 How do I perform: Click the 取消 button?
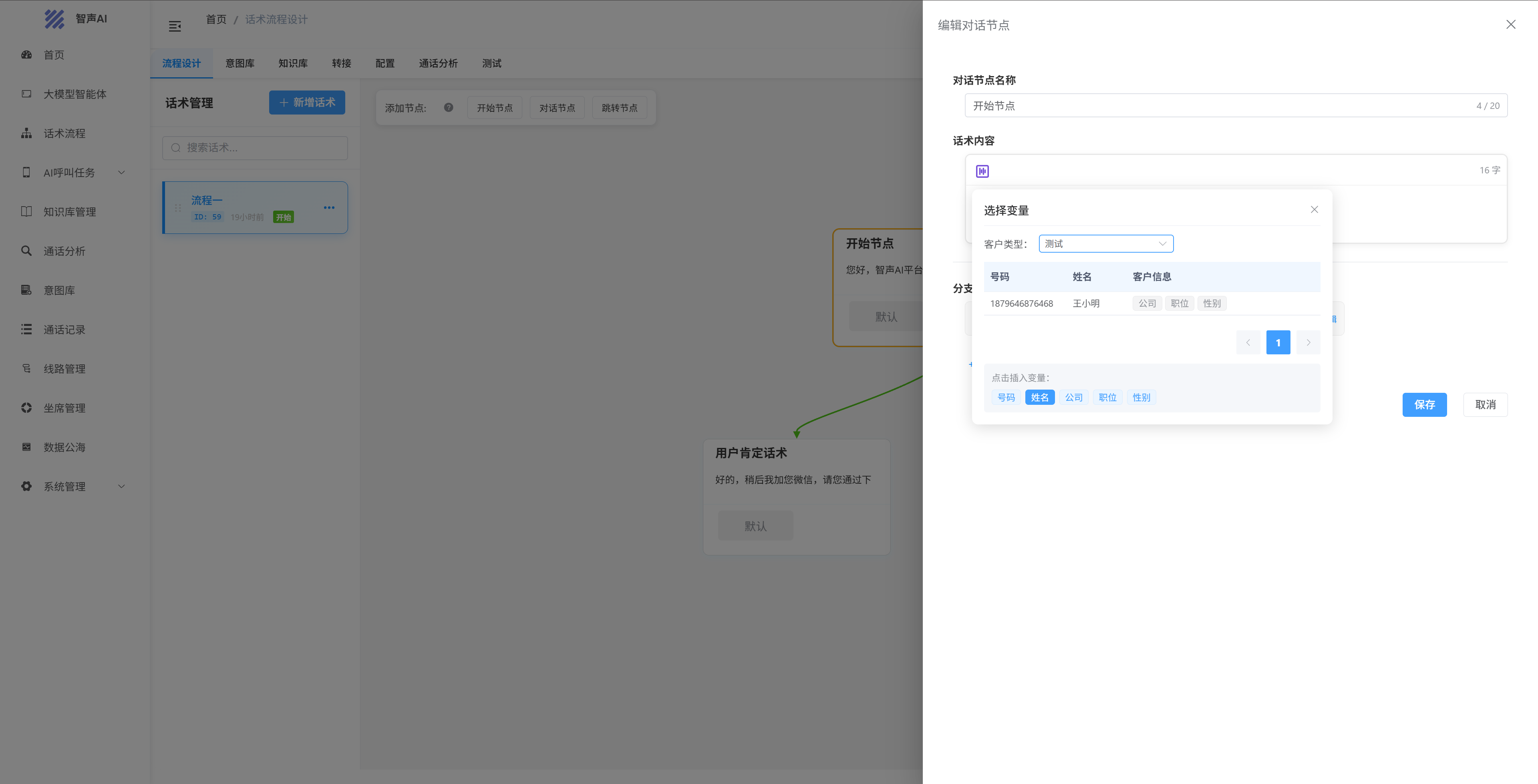1485,405
